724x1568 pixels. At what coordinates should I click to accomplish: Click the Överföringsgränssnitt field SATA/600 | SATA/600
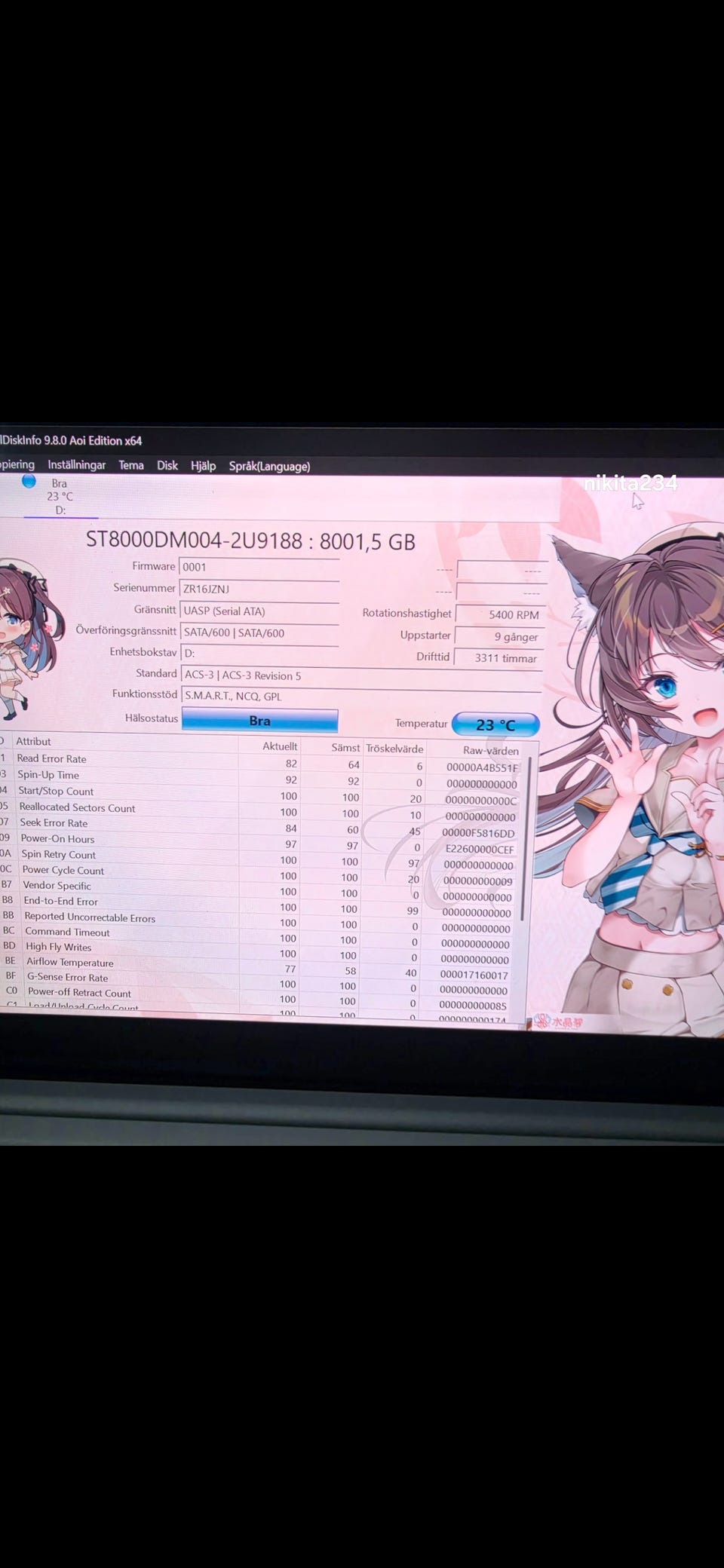coord(259,632)
